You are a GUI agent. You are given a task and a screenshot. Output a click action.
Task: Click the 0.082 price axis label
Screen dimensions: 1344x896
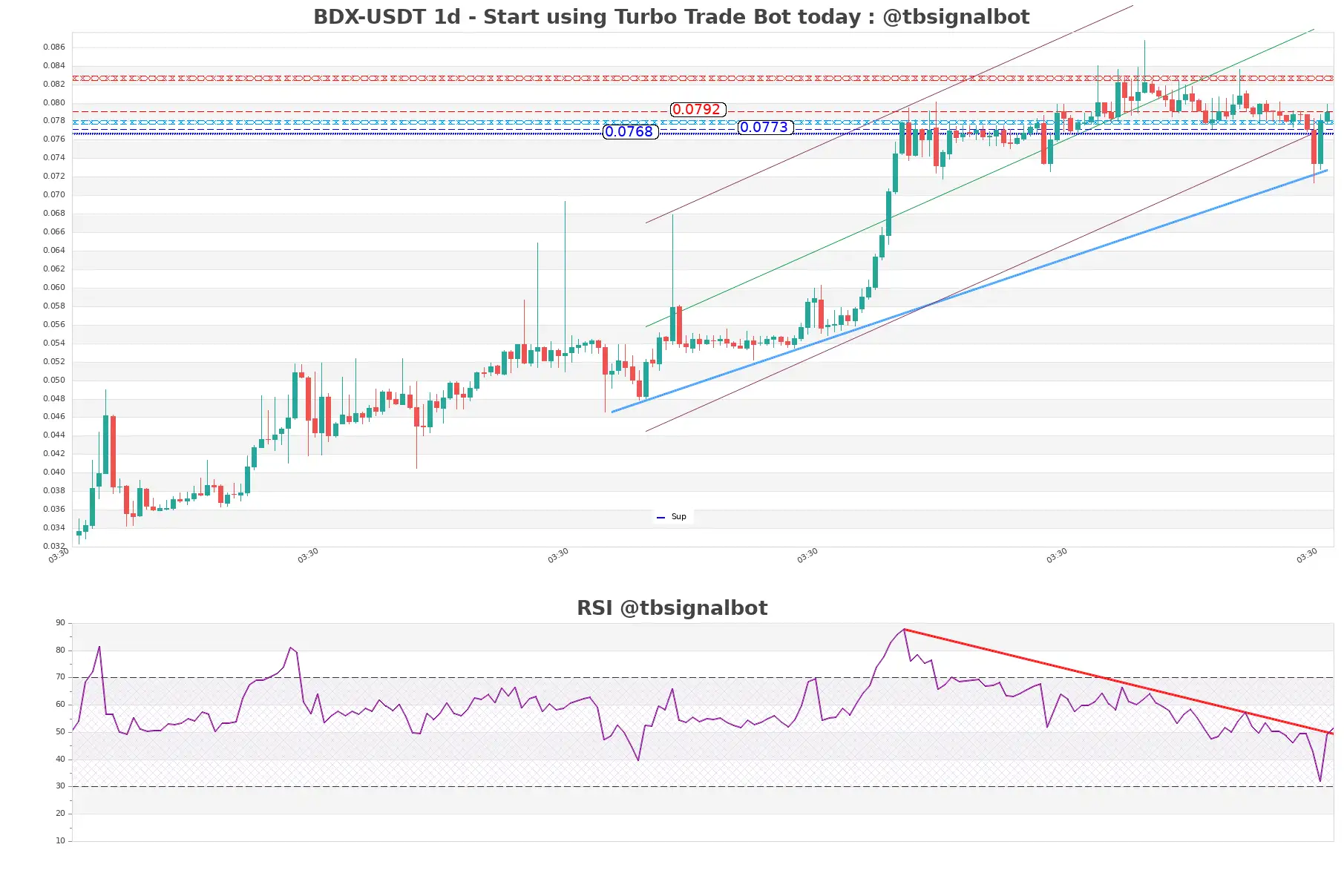tap(54, 85)
